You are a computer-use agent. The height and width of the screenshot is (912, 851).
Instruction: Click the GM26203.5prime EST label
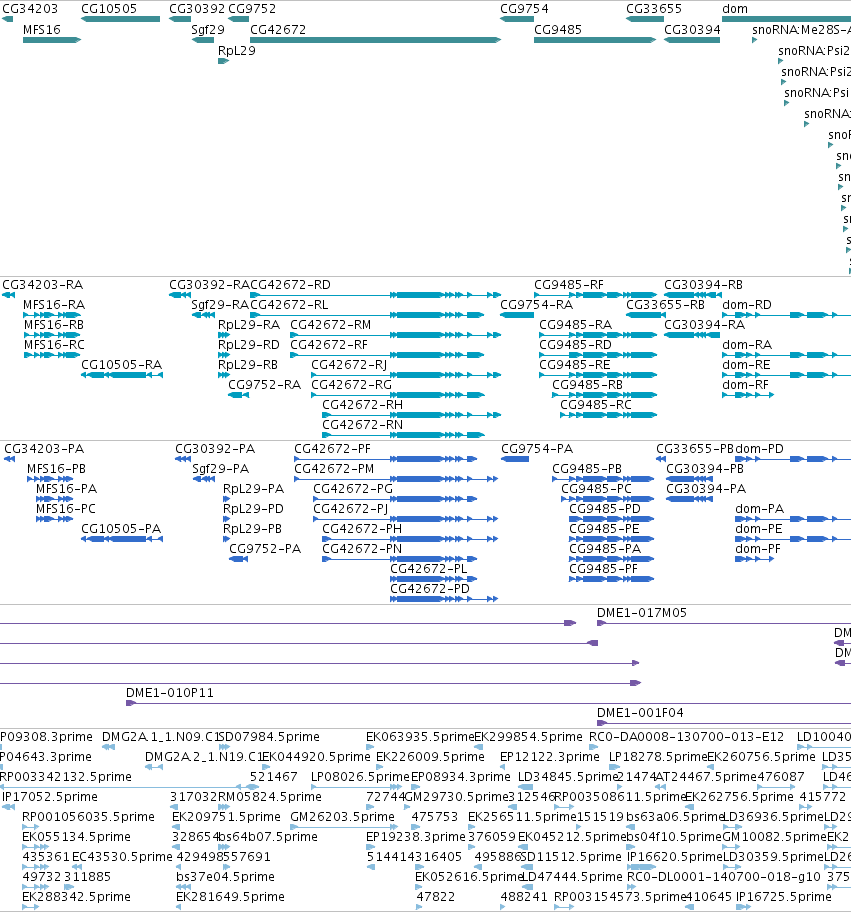343,817
